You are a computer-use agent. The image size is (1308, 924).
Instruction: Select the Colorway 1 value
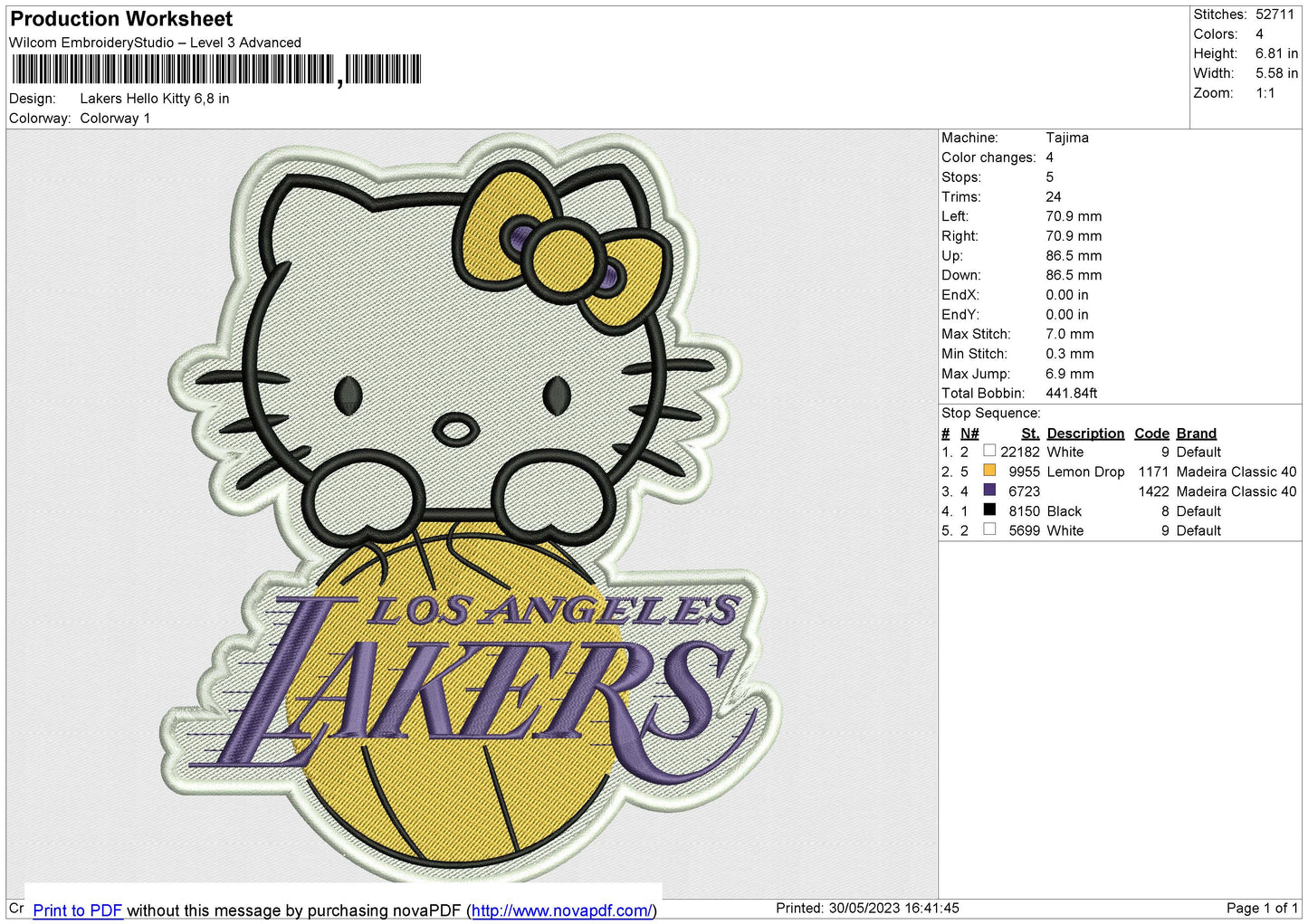coord(115,119)
